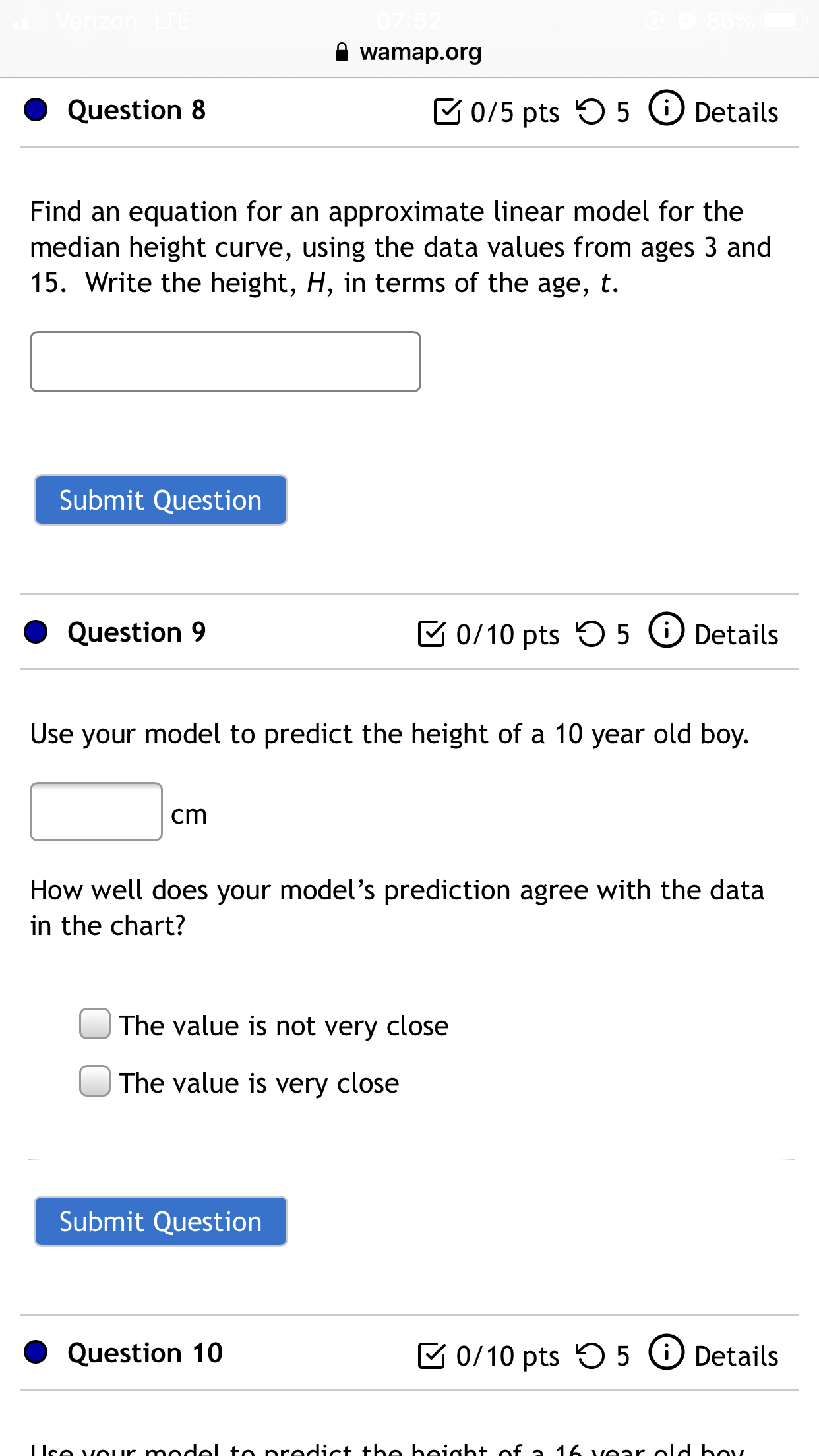Click the Question 9 points checkbox icon
Image resolution: width=819 pixels, height=1456 pixels.
pos(432,634)
